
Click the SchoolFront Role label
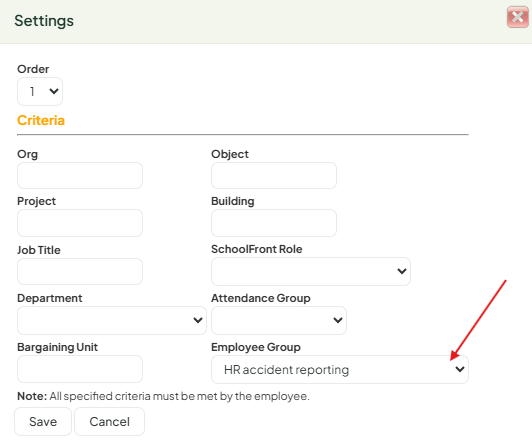pos(256,249)
